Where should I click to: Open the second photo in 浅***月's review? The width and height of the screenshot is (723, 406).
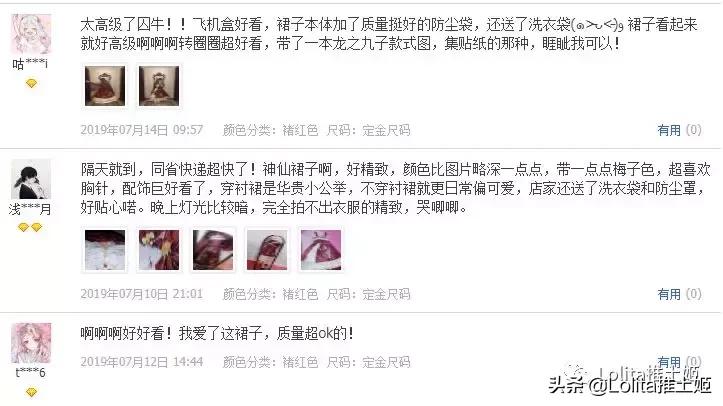pos(159,250)
